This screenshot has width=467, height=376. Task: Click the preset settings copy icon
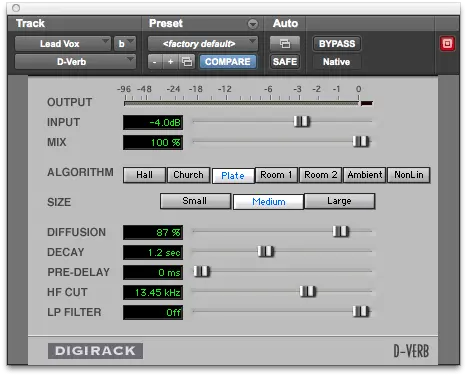pos(187,62)
